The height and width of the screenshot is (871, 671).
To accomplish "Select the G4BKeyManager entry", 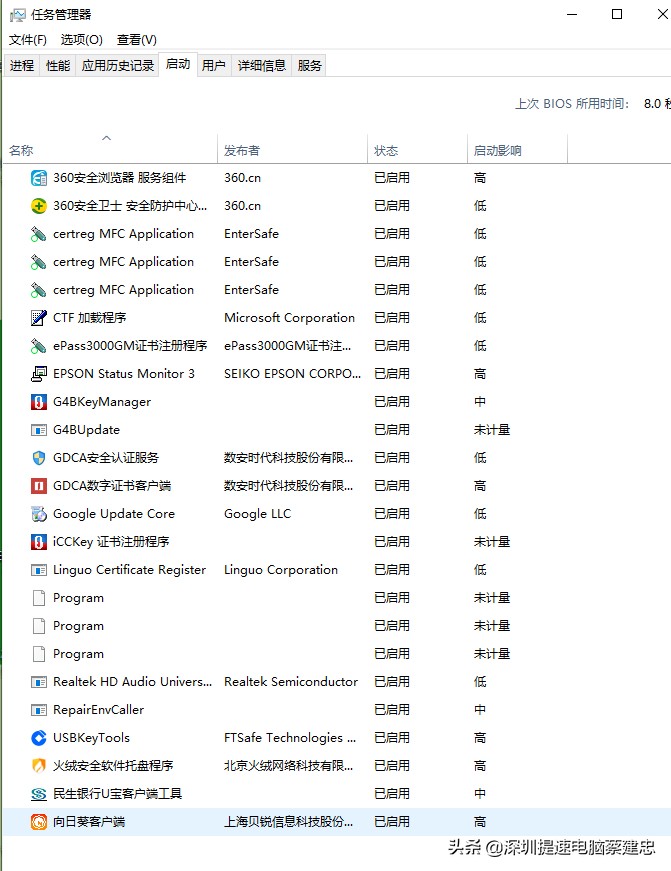I will click(x=102, y=402).
